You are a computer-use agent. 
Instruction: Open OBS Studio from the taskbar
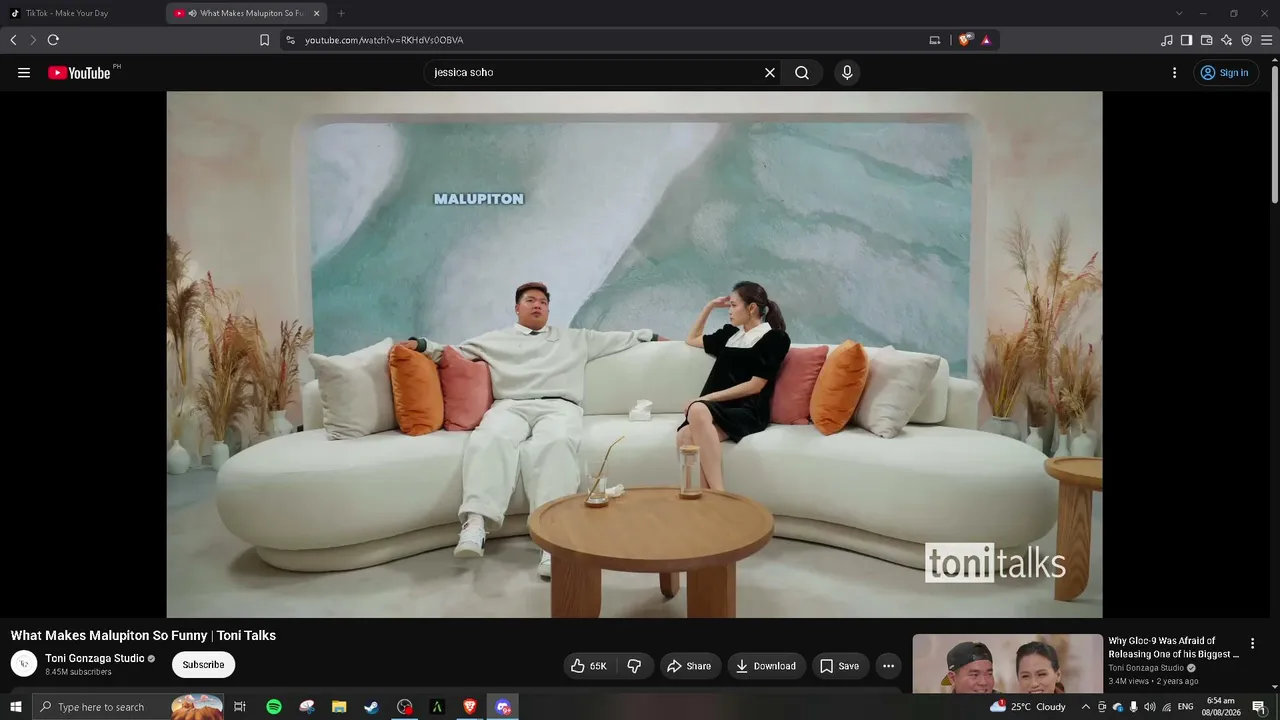click(404, 707)
